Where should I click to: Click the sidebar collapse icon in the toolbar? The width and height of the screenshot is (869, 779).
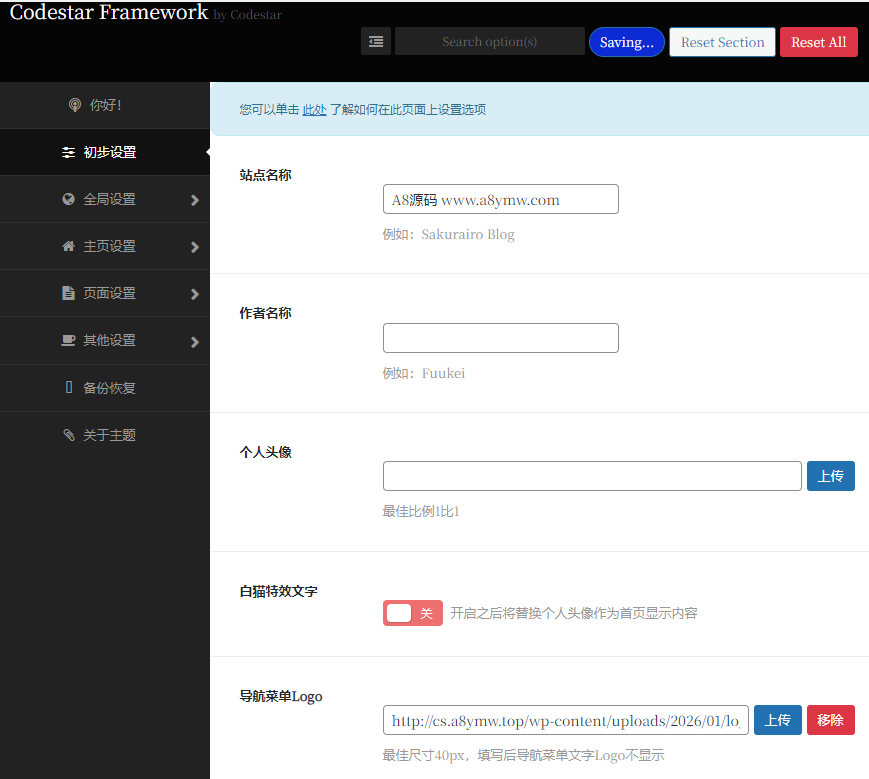375,41
